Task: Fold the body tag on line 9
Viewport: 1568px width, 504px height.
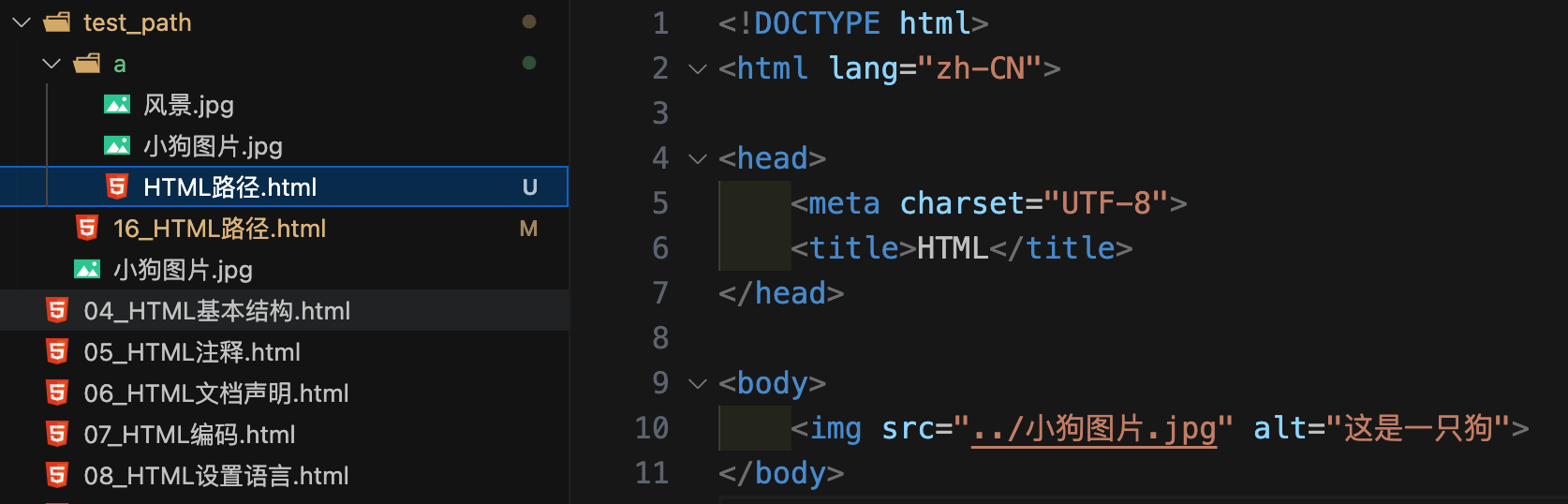Action: click(697, 383)
